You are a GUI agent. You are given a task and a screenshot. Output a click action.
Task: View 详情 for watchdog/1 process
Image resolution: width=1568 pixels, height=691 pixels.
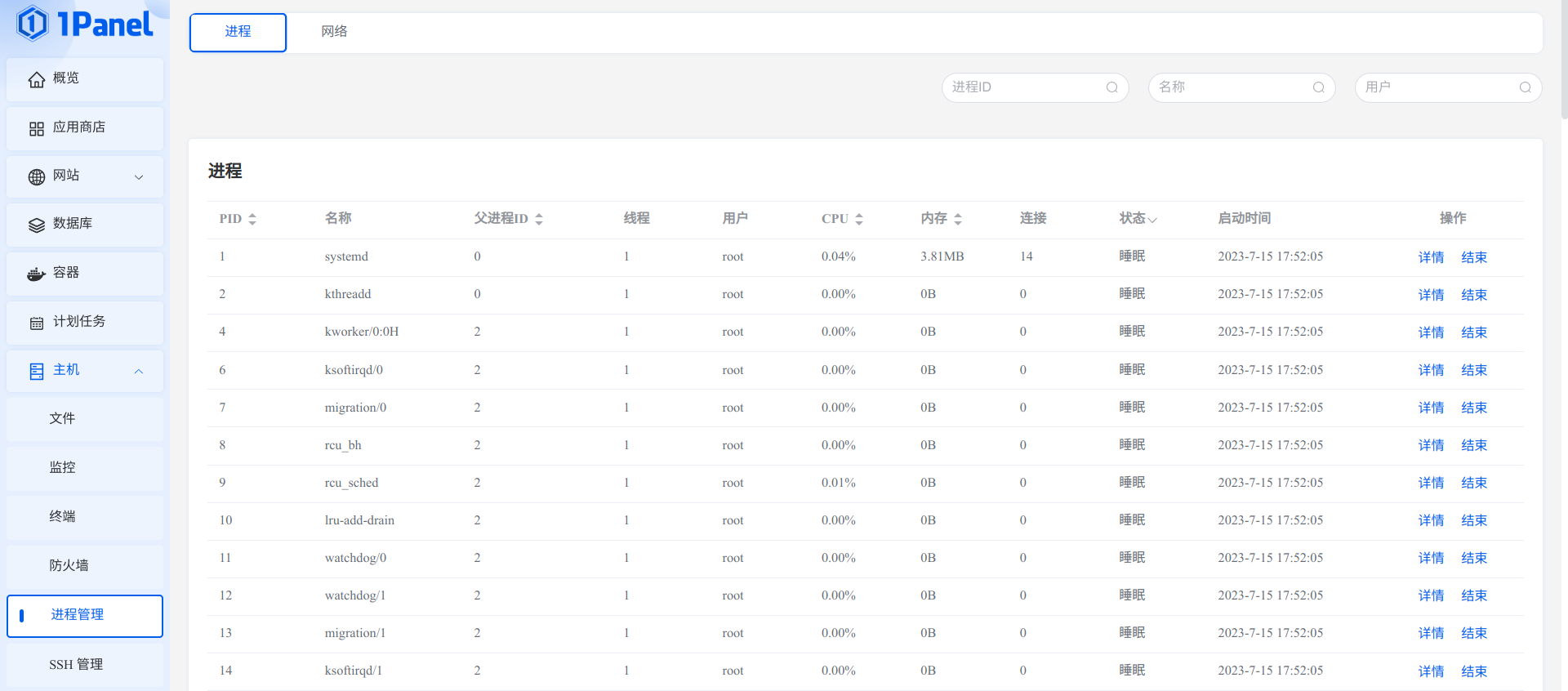tap(1431, 595)
